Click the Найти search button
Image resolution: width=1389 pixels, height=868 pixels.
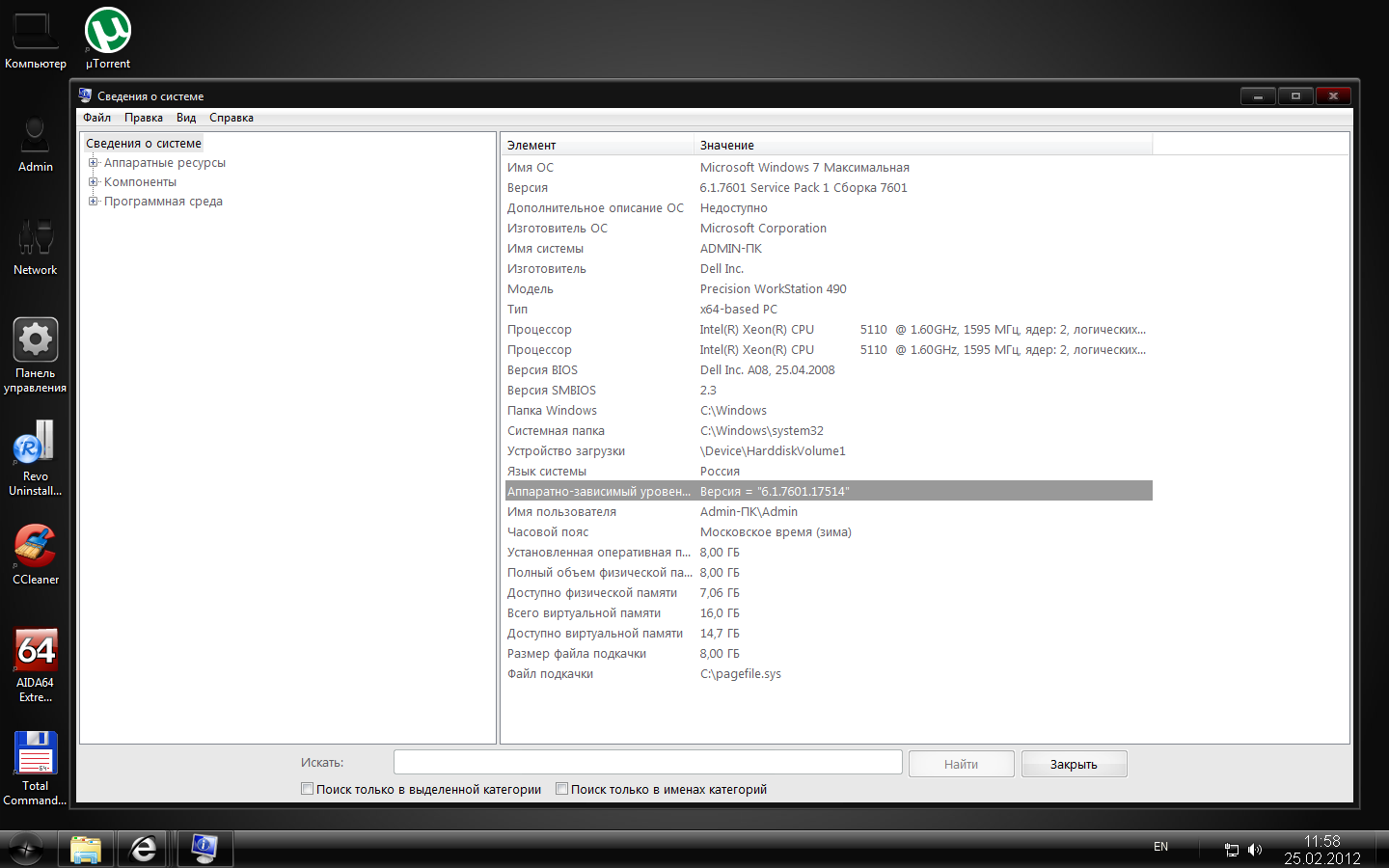961,764
